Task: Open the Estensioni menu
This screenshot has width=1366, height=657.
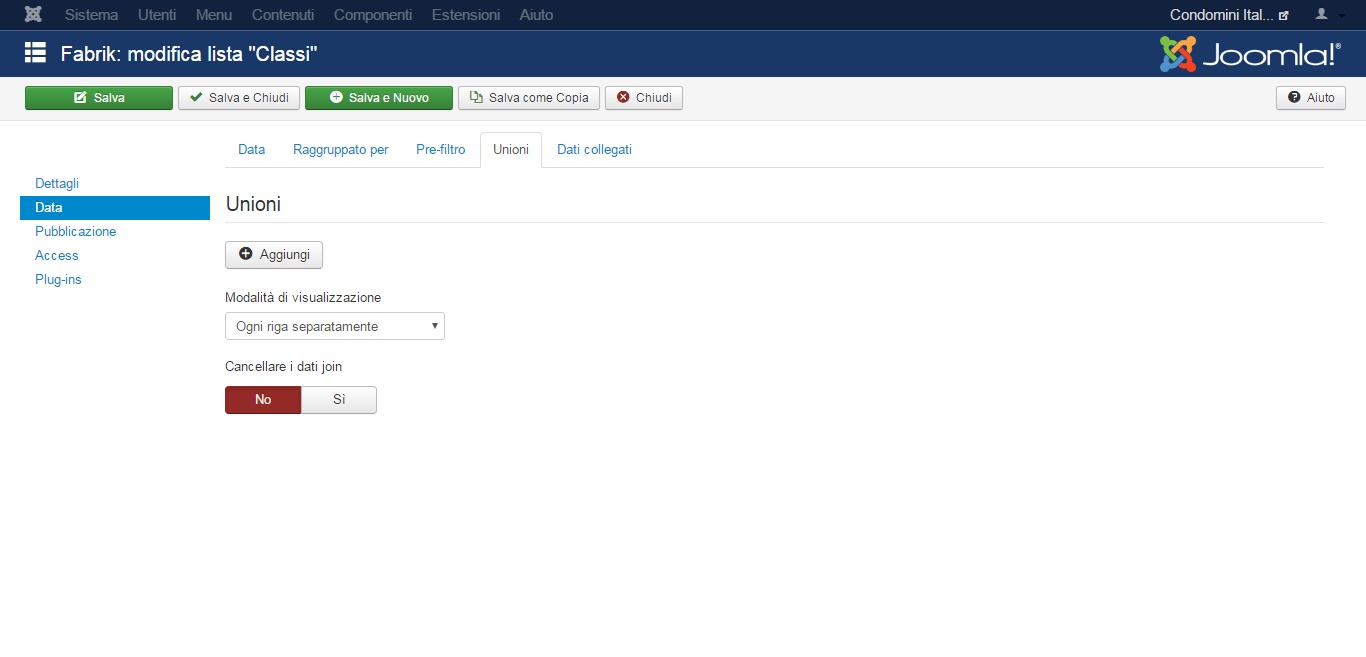Action: 466,15
